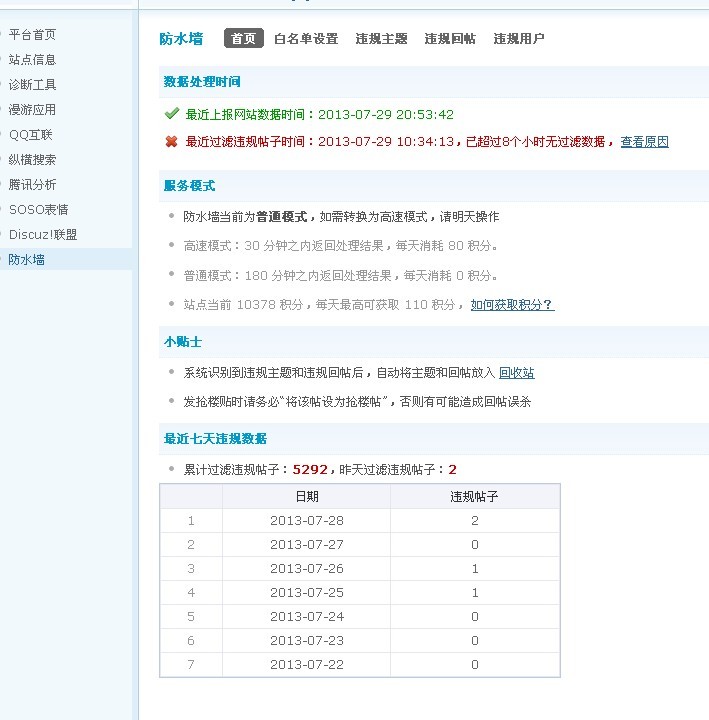
Task: Open 诊断工具 from the sidebar
Action: (x=32, y=84)
